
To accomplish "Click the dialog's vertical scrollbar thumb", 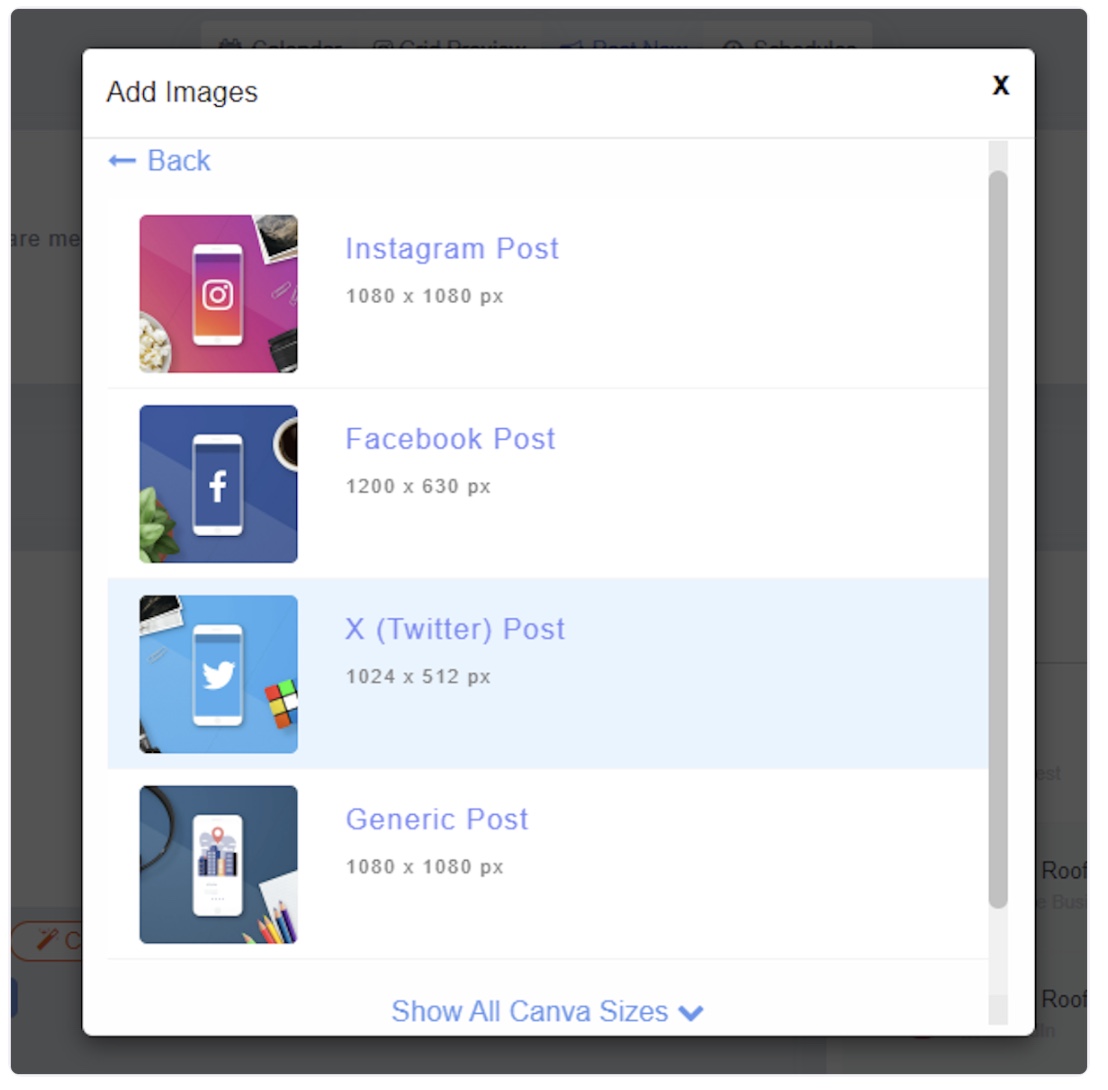I will (x=998, y=540).
